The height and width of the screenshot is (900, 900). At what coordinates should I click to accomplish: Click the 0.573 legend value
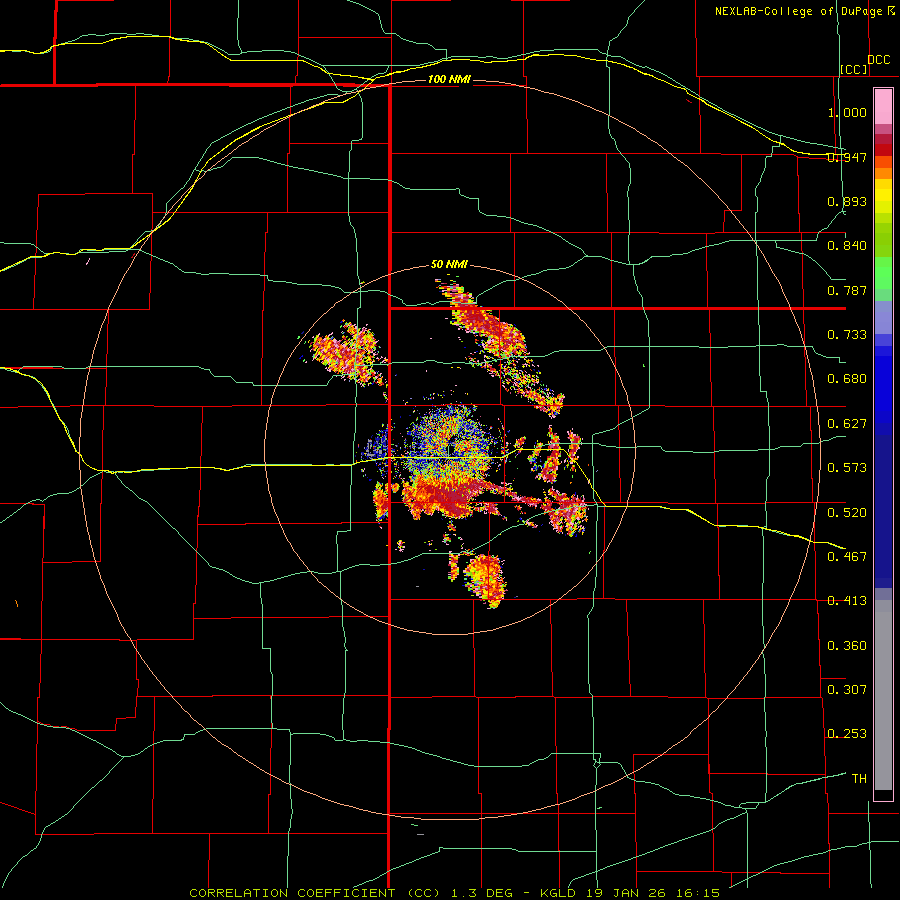click(847, 468)
